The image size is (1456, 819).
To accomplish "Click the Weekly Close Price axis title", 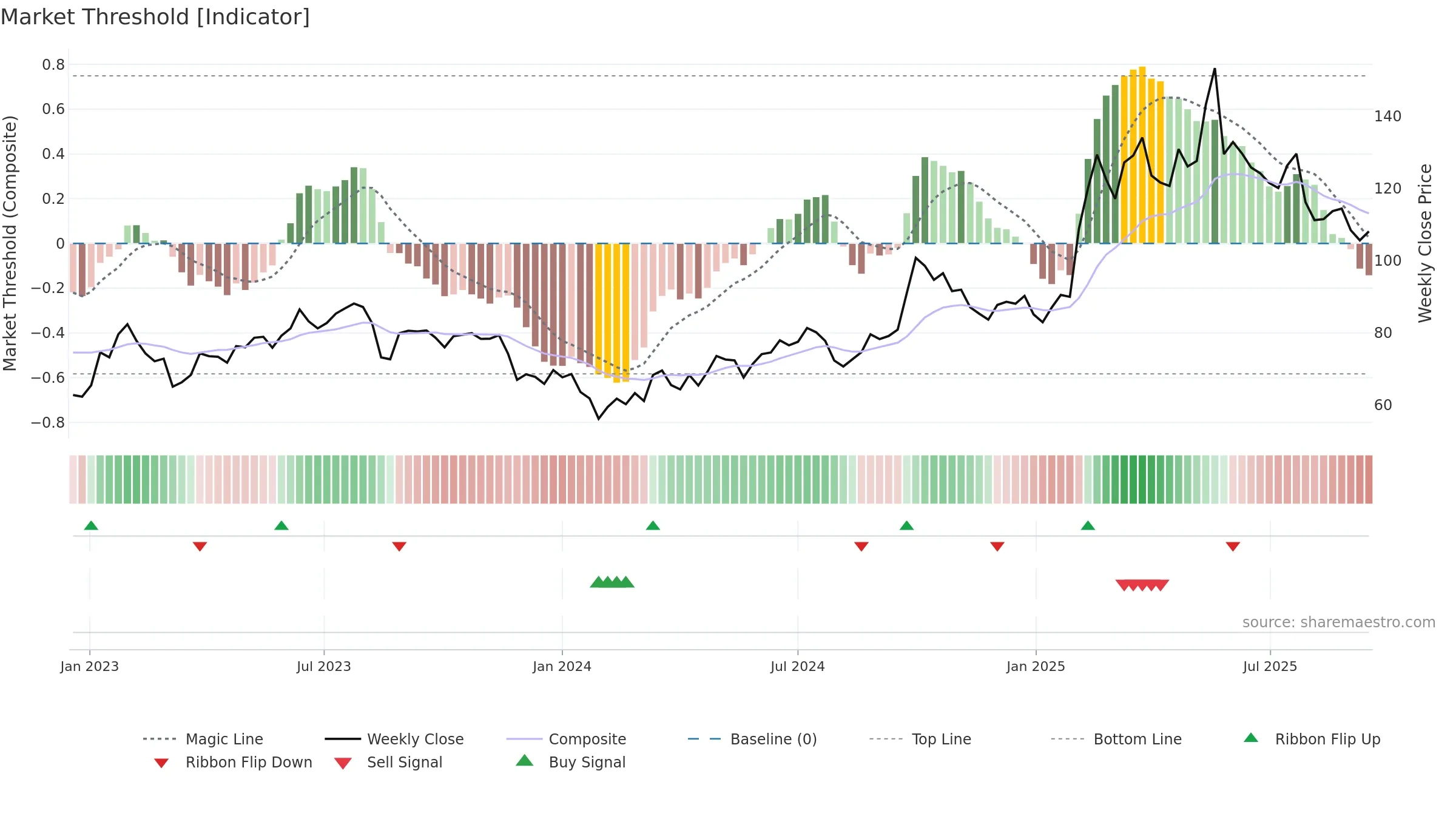I will [1425, 243].
